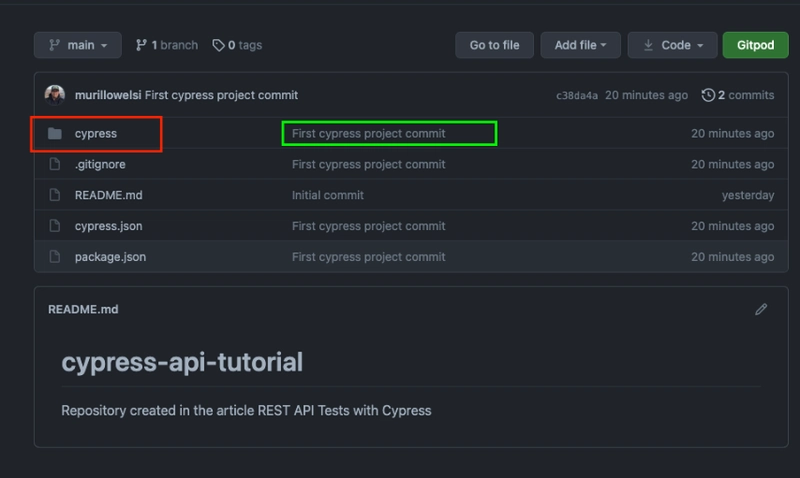800x478 pixels.
Task: Open the 0 tags link
Action: click(237, 45)
